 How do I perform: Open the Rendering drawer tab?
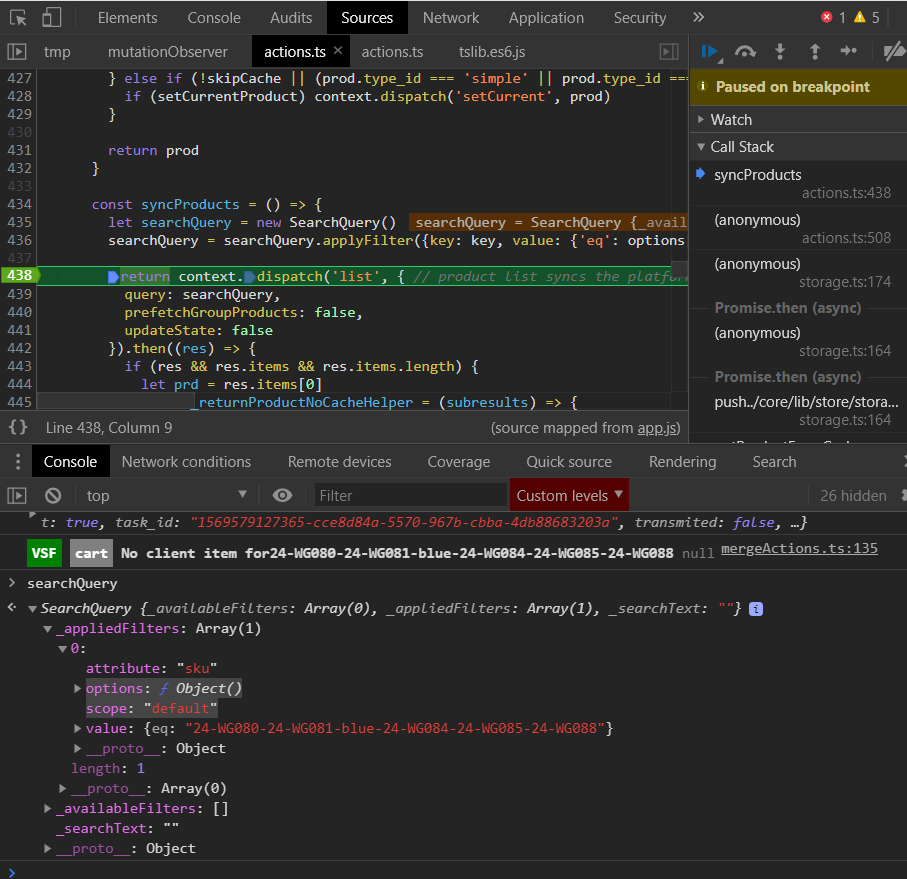click(683, 462)
